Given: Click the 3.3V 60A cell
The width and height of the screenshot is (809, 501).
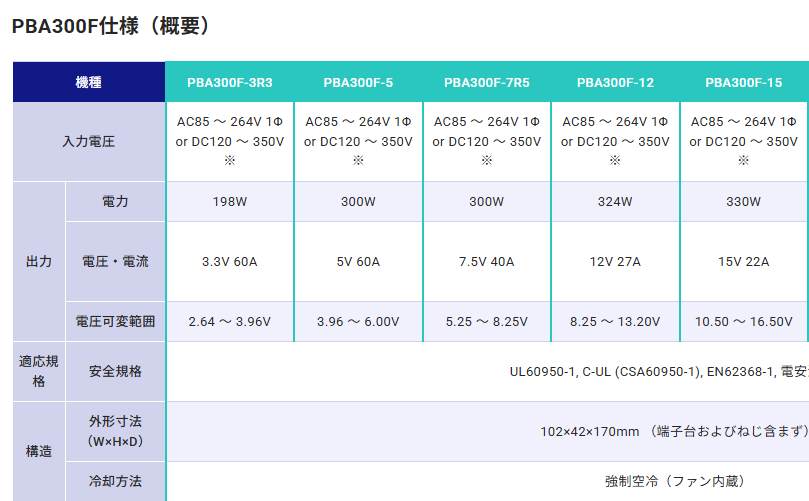Looking at the screenshot, I should click(x=230, y=262).
